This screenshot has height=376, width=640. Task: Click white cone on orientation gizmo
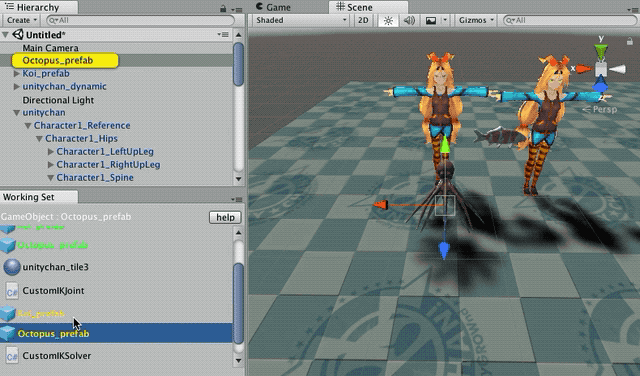[618, 69]
